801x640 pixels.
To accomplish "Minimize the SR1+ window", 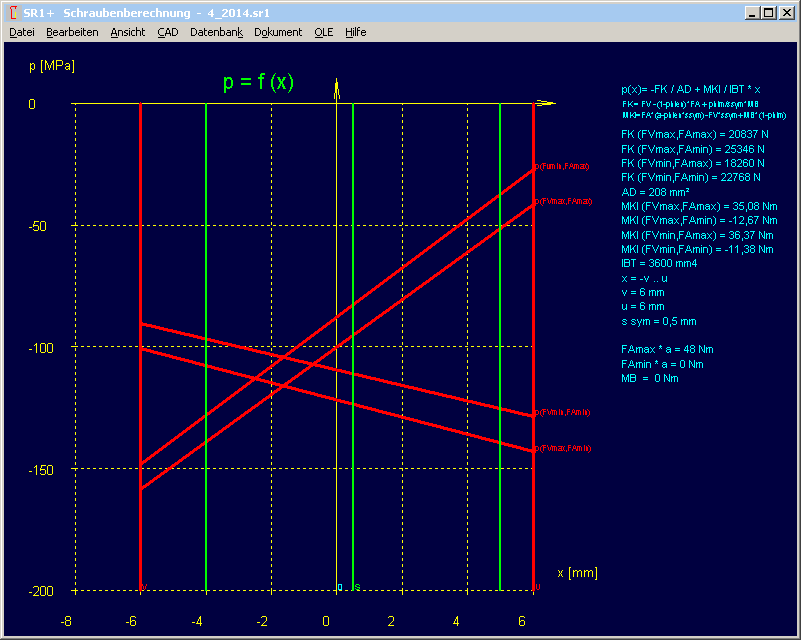I will point(750,12).
